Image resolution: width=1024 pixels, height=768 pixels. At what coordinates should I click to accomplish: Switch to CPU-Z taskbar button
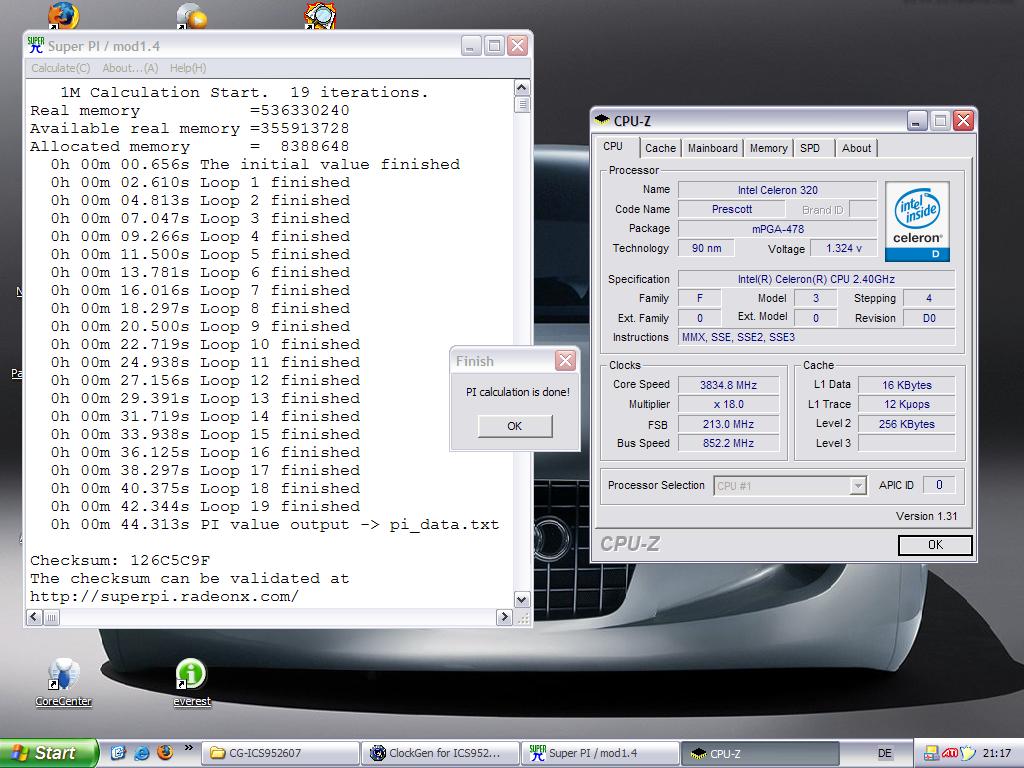point(760,753)
